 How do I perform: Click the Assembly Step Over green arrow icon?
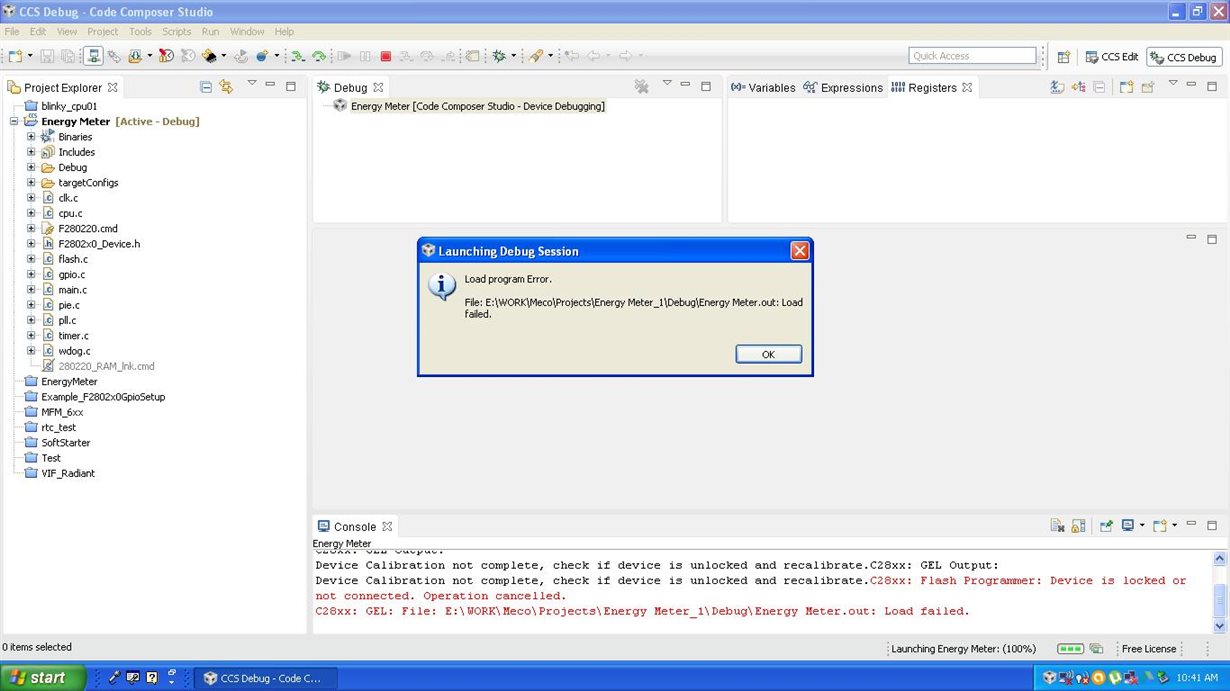coord(319,57)
